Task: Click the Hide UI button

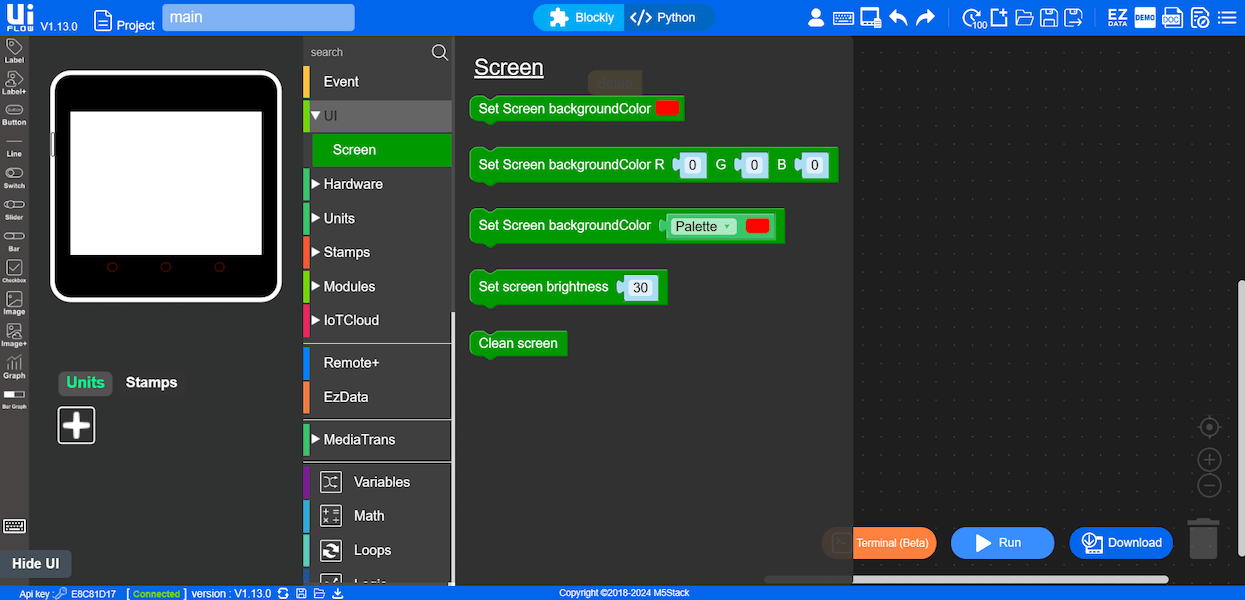Action: pos(36,564)
